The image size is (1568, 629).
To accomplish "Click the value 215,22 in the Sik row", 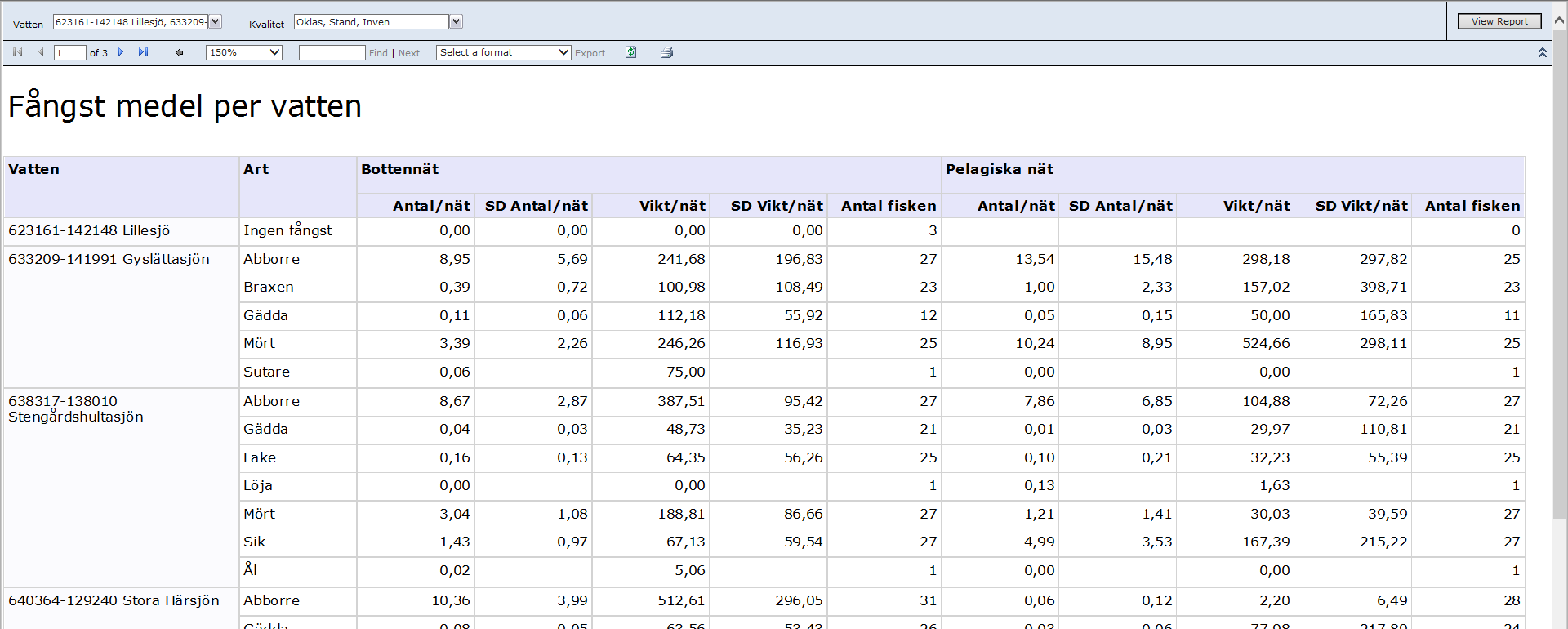I will [1383, 542].
